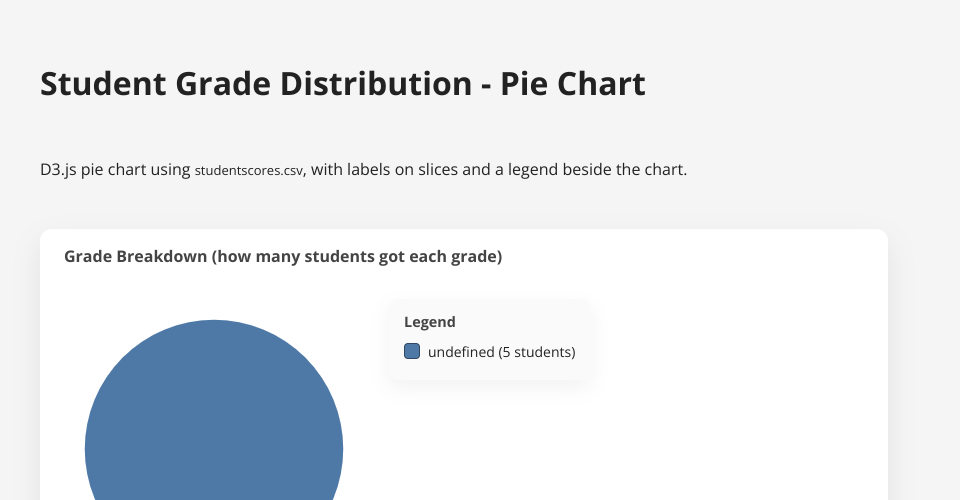The width and height of the screenshot is (960, 500).
Task: Click "(how many students got each grade)" subtitle
Action: tap(356, 257)
